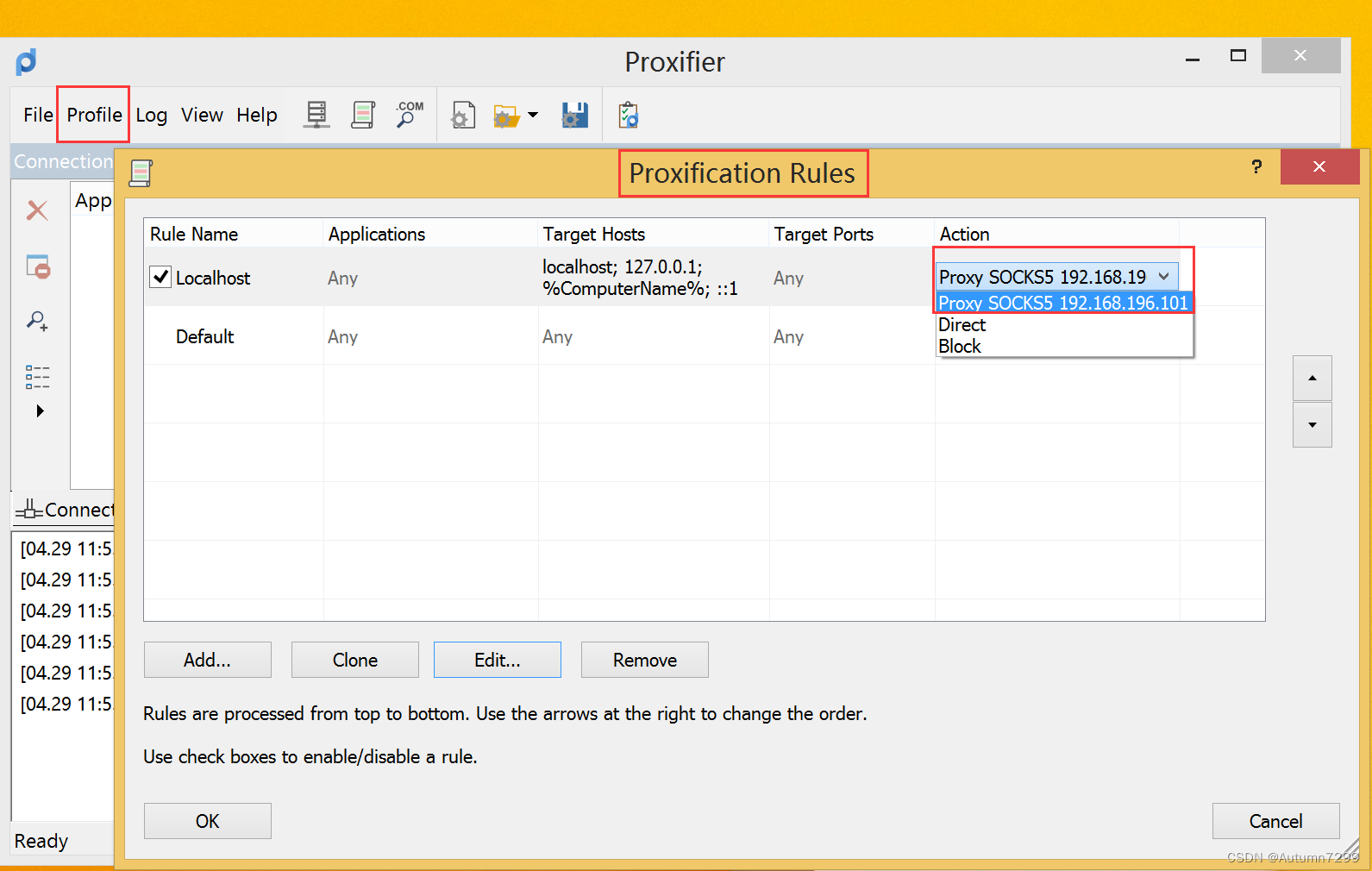
Task: Click the magnifier-with-plus sidebar icon
Action: [x=37, y=321]
